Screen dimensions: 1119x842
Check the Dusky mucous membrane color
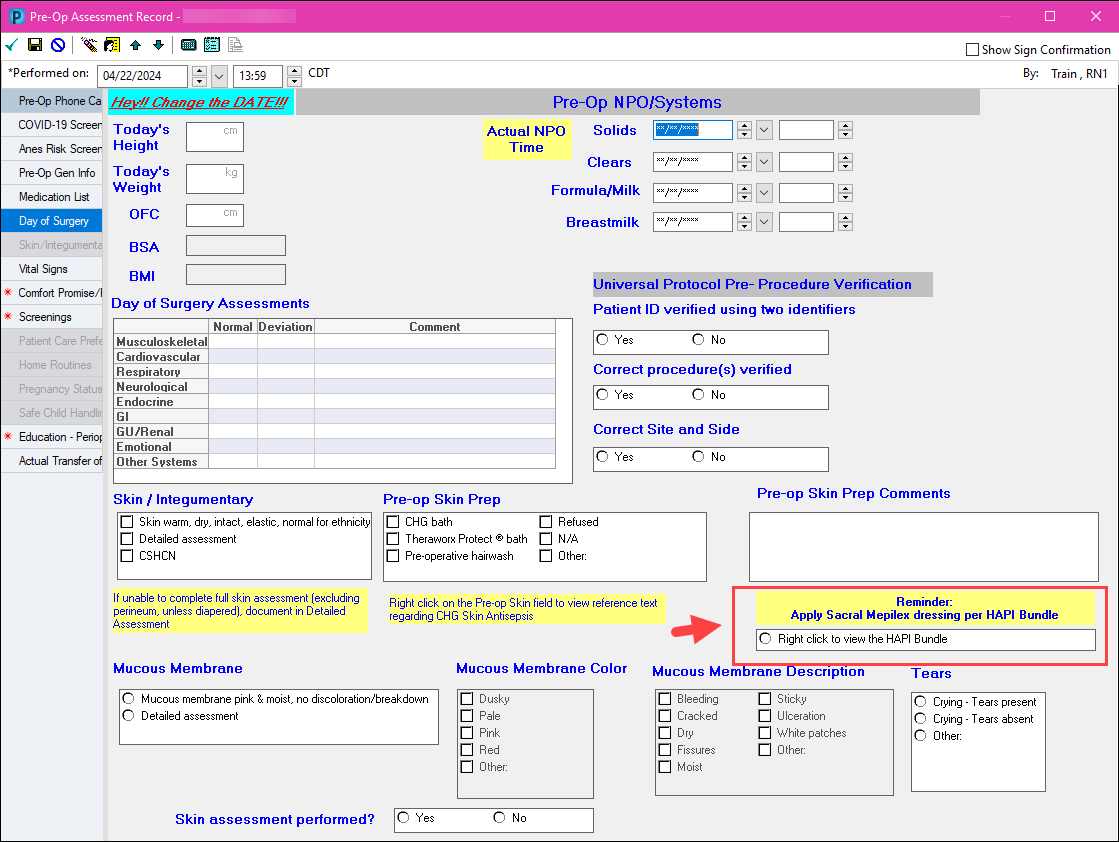pyautogui.click(x=465, y=698)
